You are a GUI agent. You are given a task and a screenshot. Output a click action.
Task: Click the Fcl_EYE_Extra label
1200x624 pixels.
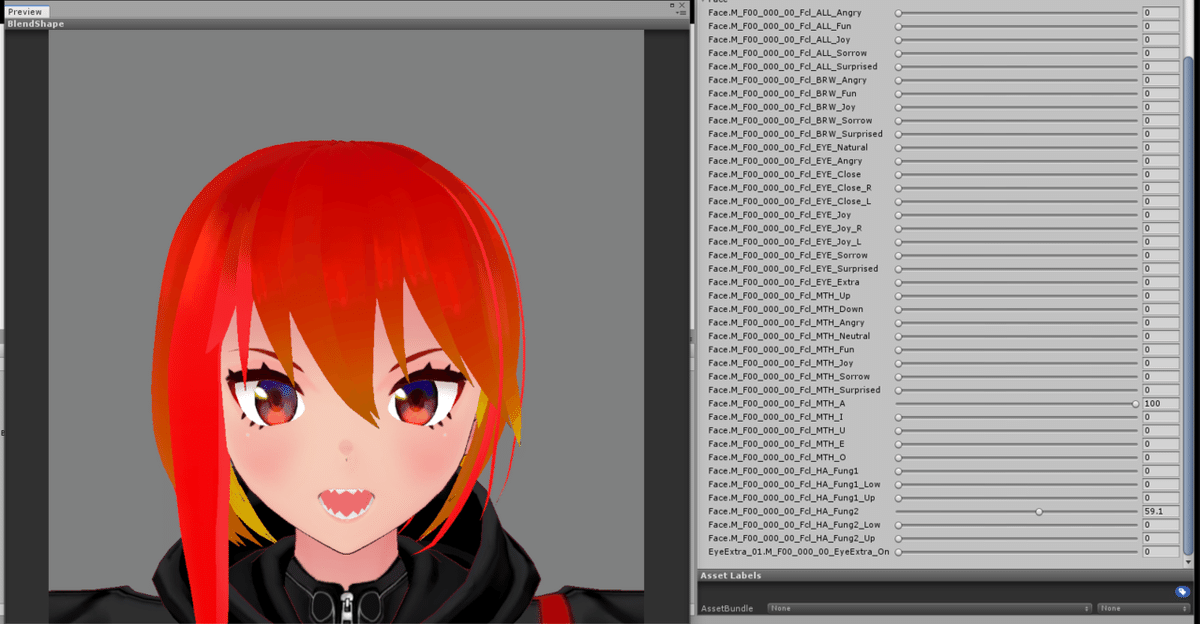784,282
